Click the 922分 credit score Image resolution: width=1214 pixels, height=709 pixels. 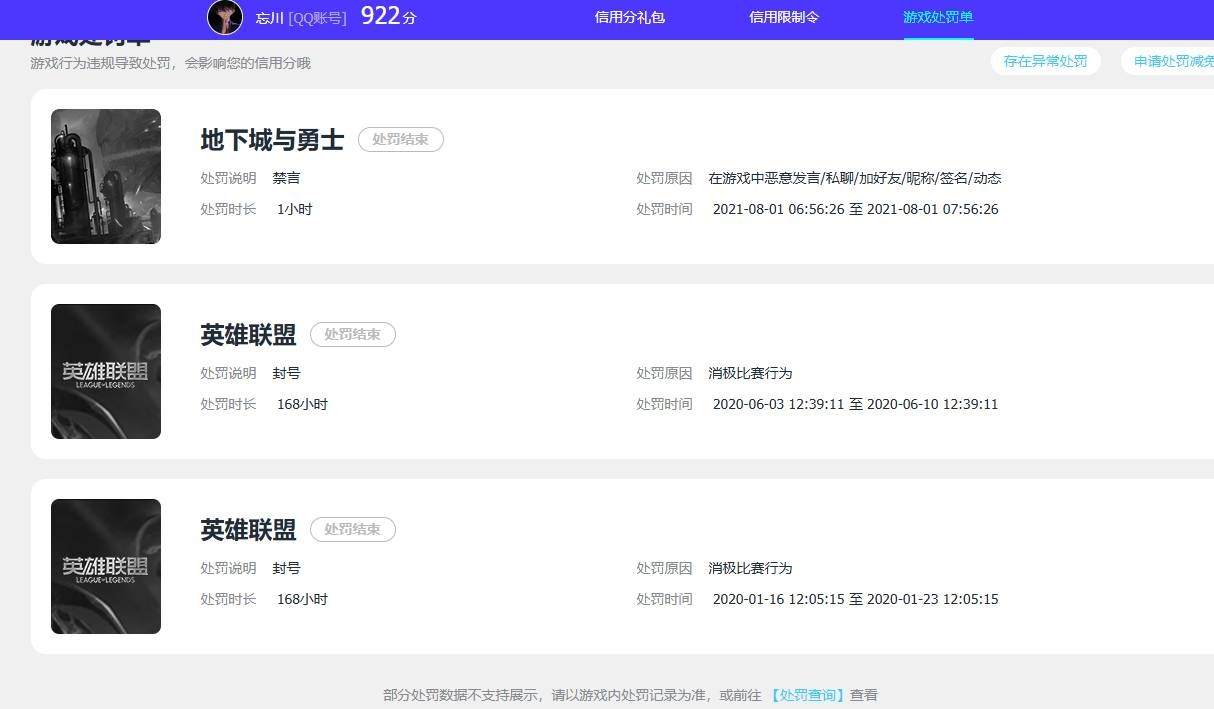388,16
